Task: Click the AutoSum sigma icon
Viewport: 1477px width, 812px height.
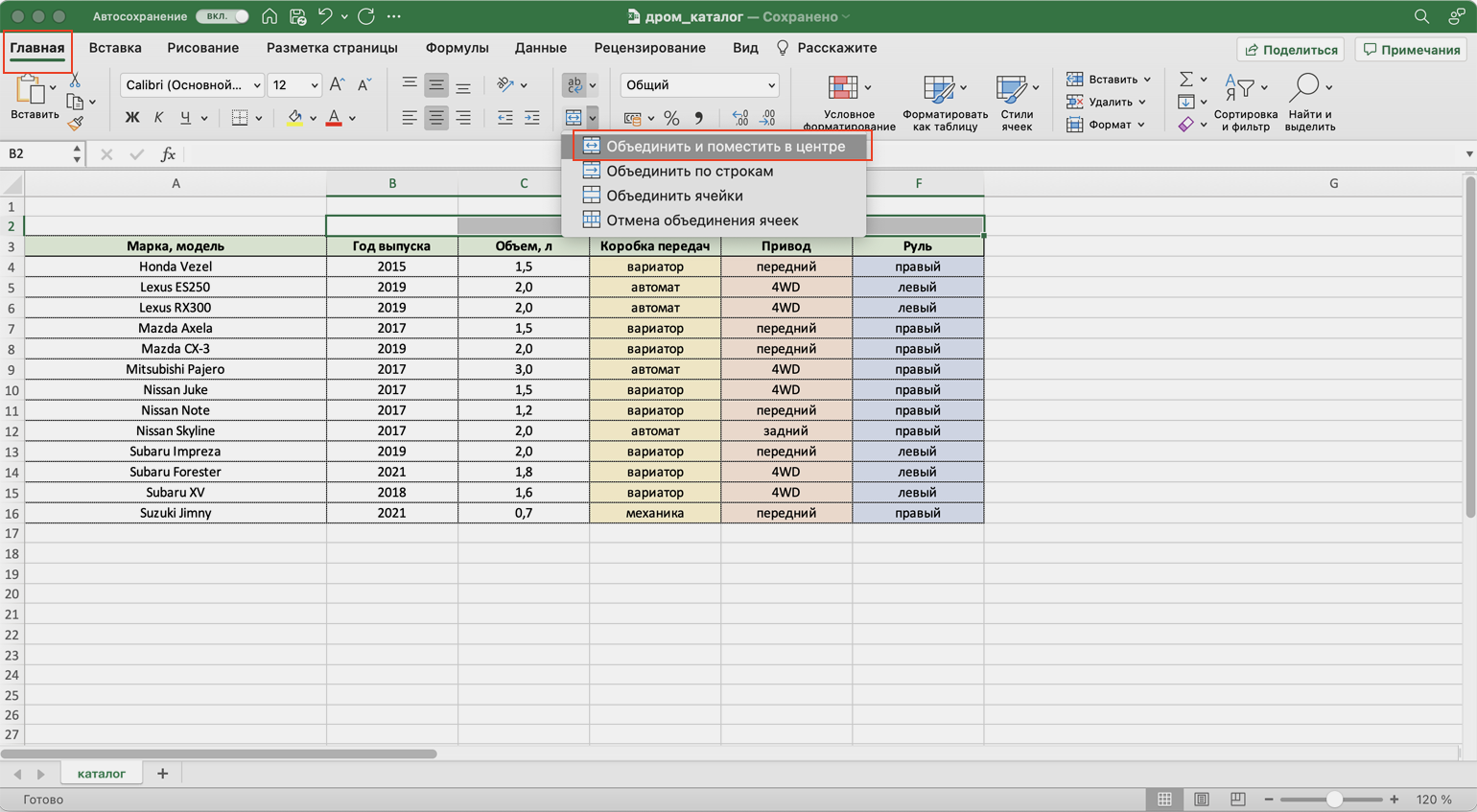Action: (x=1186, y=80)
